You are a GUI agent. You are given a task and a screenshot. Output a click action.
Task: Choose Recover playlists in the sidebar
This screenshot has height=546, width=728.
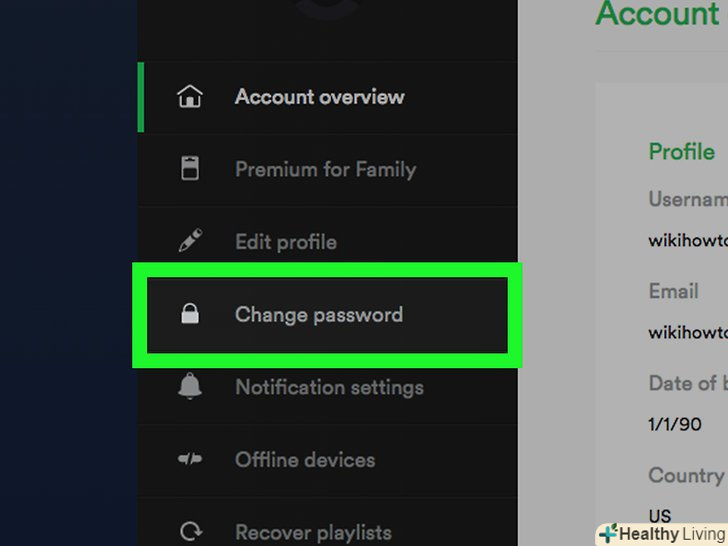tap(313, 532)
